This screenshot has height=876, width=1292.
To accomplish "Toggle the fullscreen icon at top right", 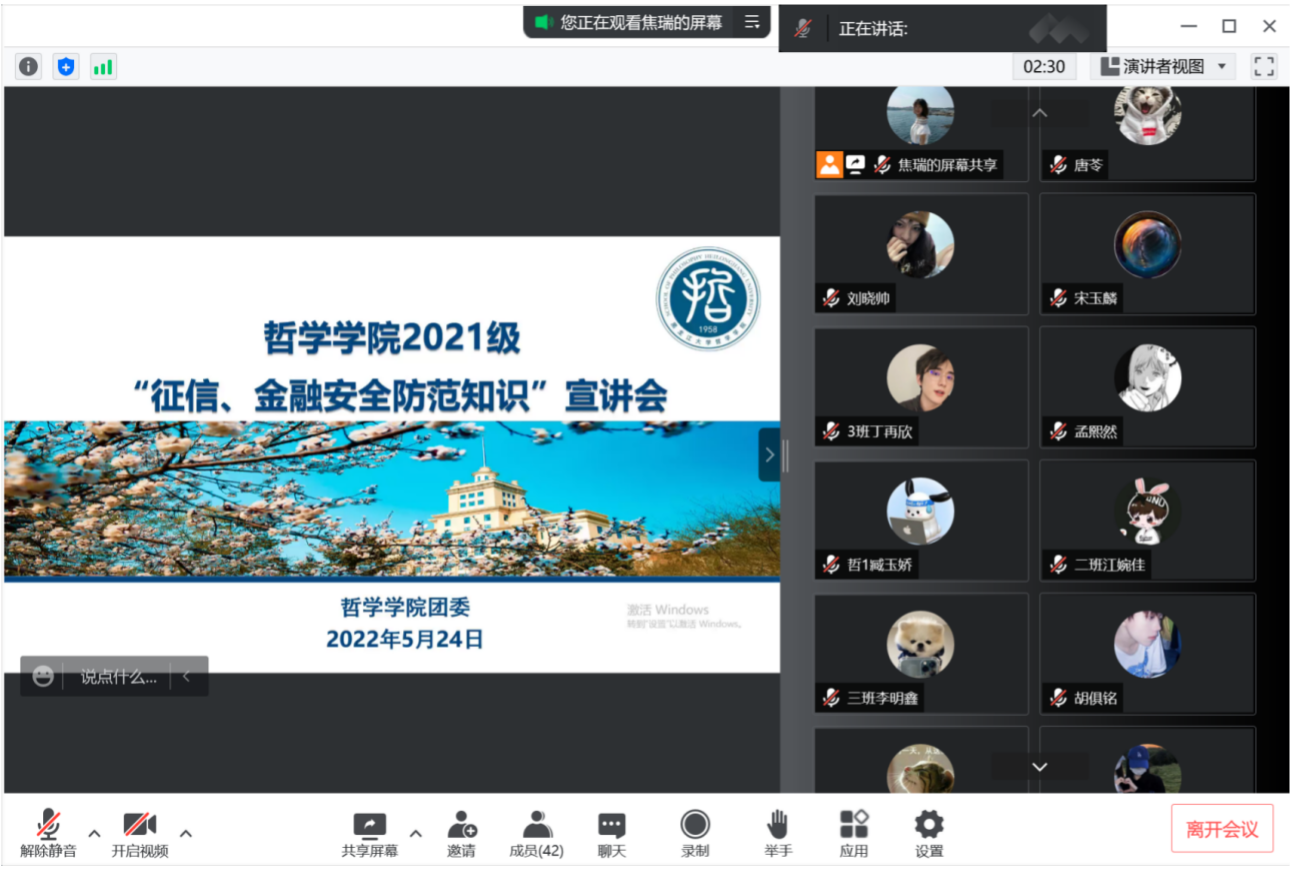I will point(1264,67).
